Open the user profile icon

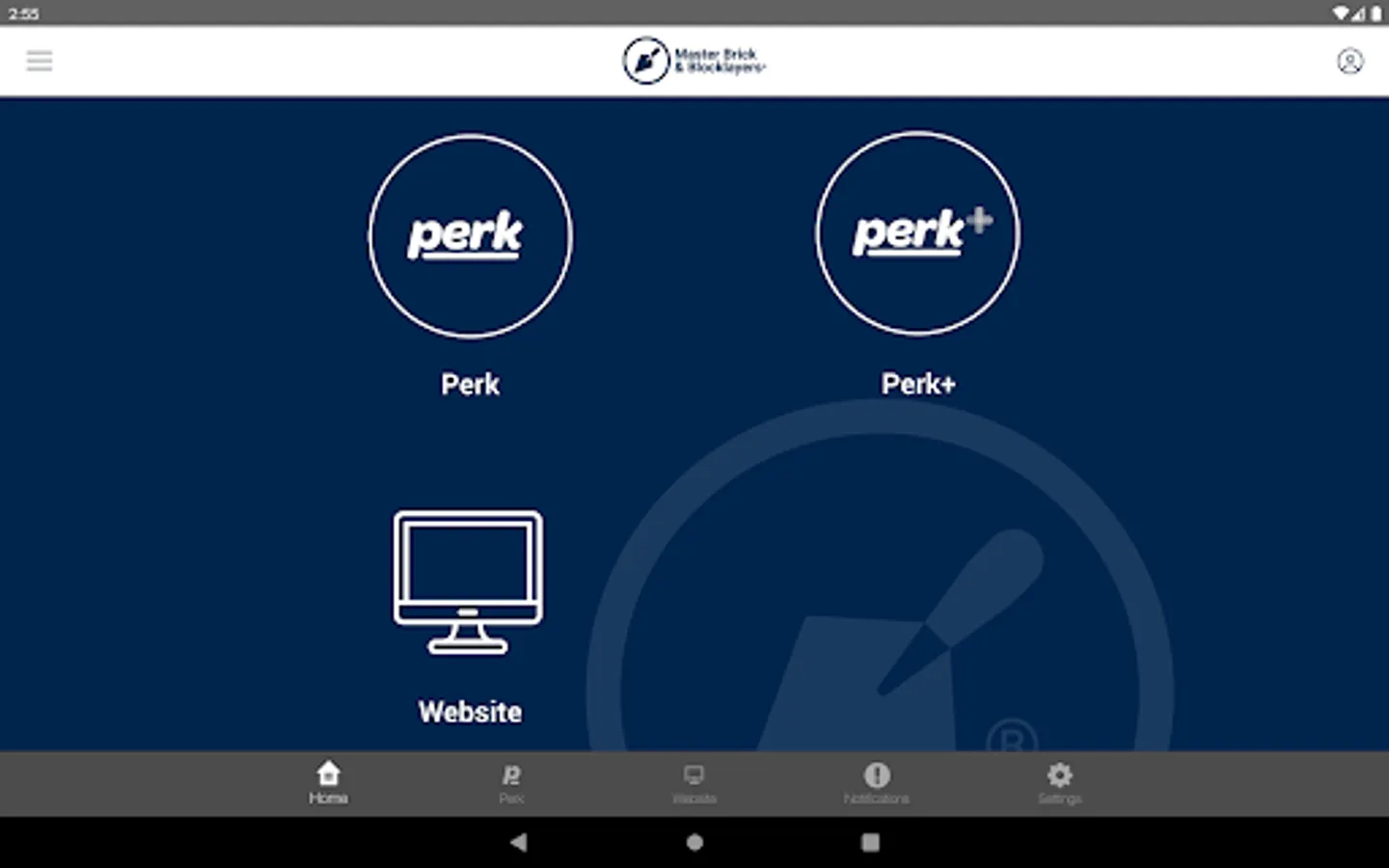1349,62
